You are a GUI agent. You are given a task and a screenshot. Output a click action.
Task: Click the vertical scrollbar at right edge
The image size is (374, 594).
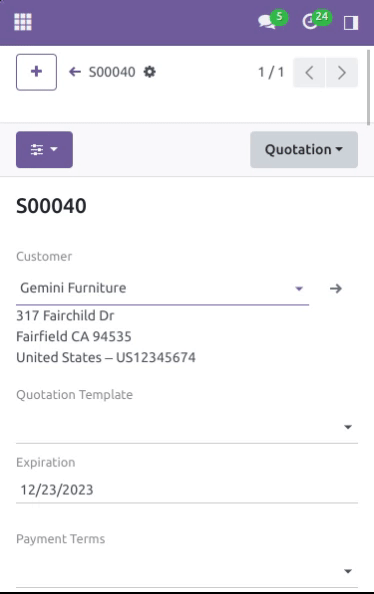pos(369,87)
